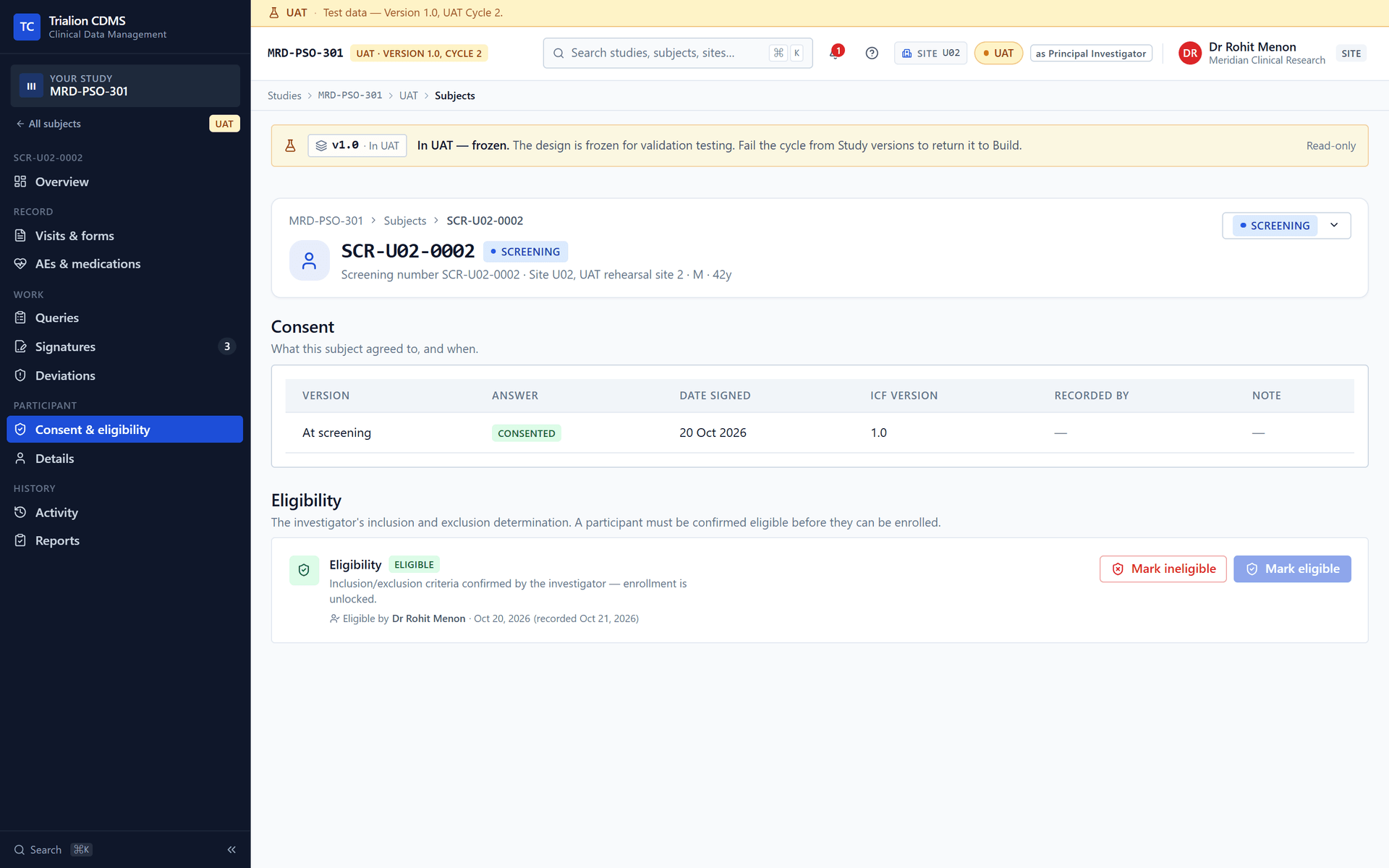Open Signatures with 3 pending

tap(124, 346)
